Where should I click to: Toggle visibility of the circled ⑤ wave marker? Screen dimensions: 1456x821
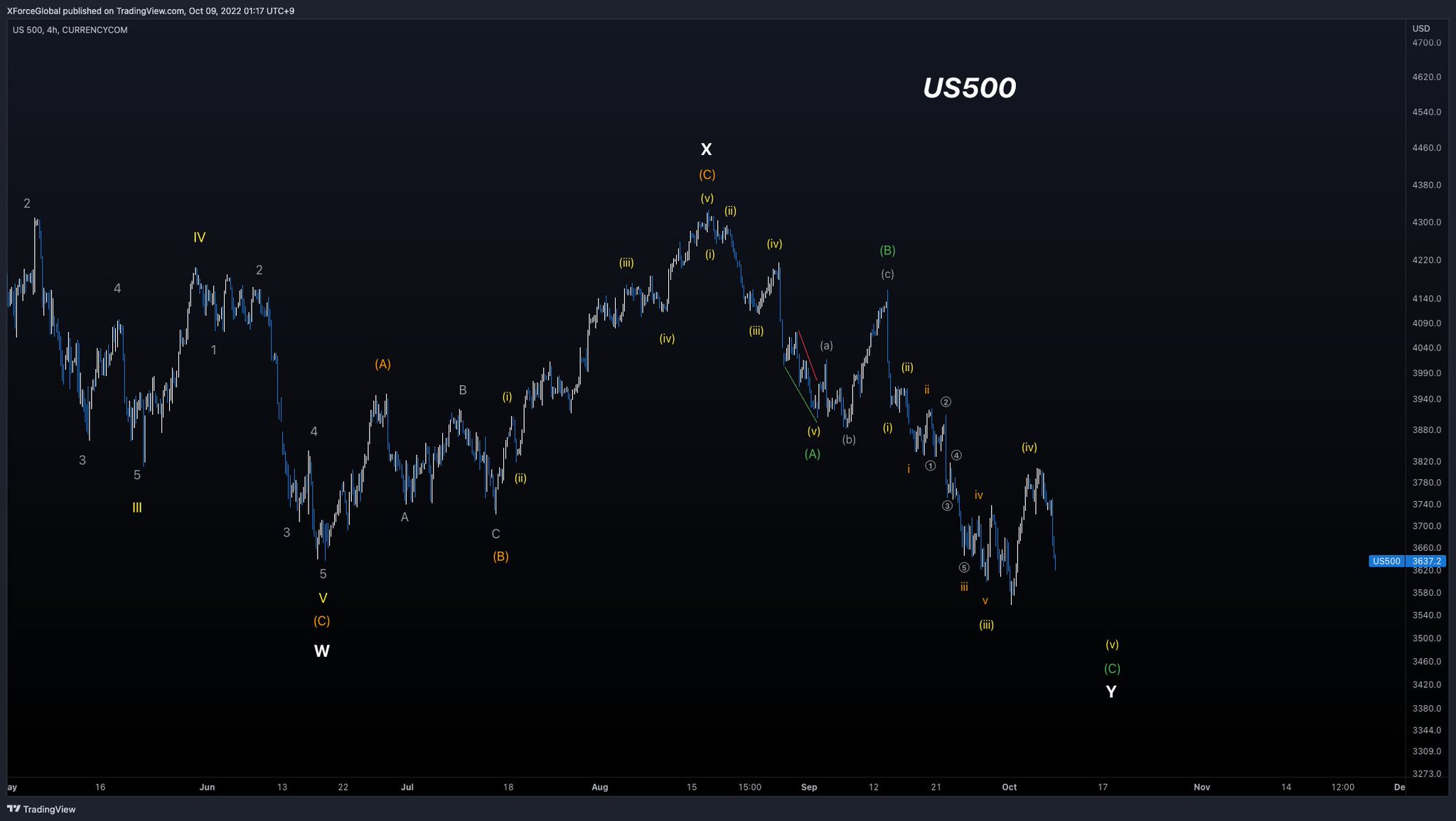coord(963,567)
